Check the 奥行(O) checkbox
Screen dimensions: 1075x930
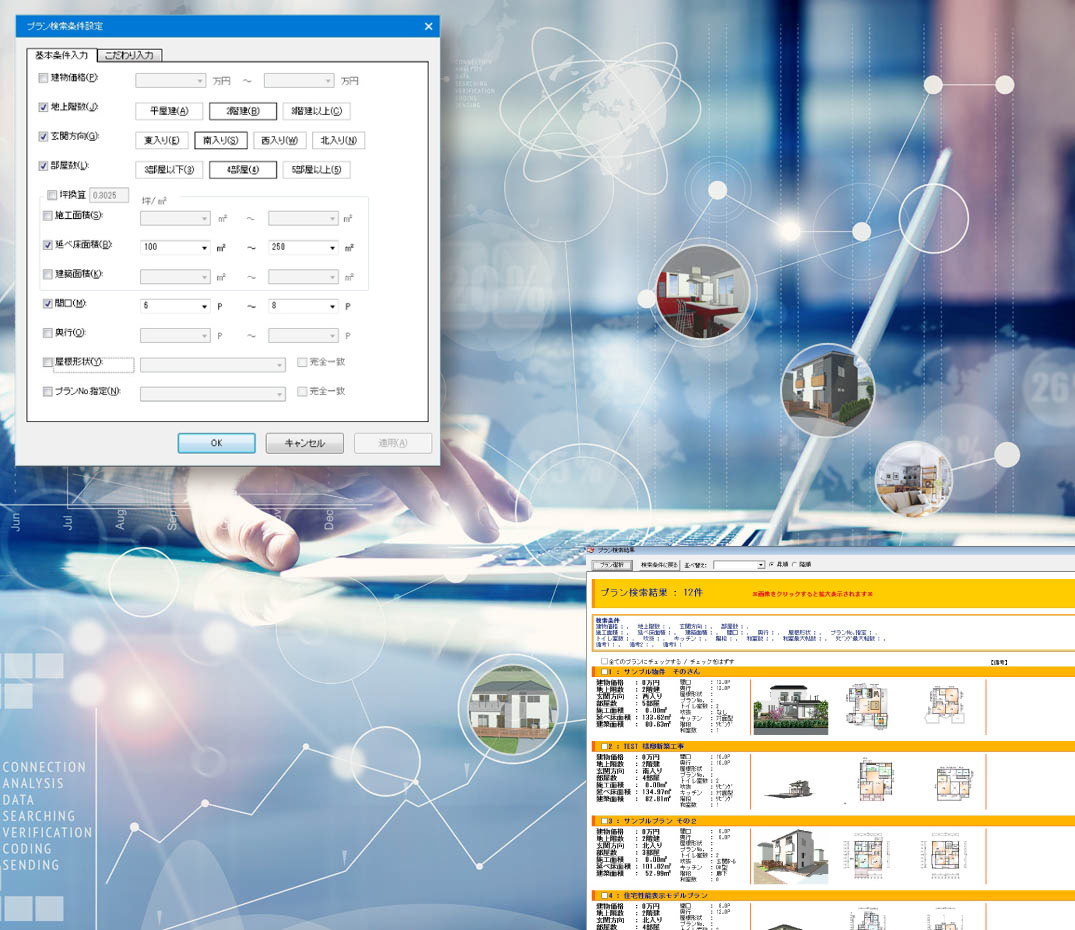[47, 333]
